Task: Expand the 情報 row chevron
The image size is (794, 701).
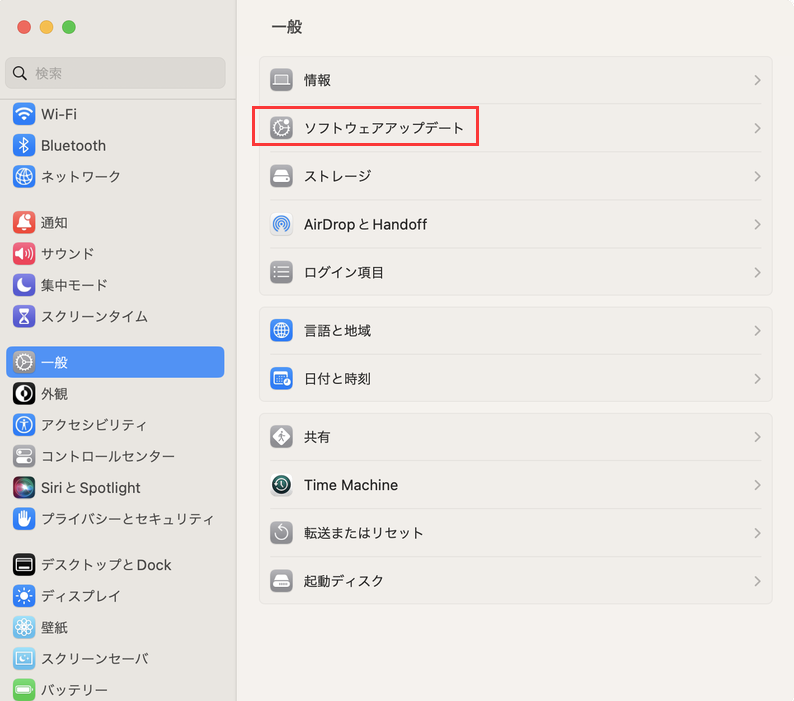Action: 757,80
